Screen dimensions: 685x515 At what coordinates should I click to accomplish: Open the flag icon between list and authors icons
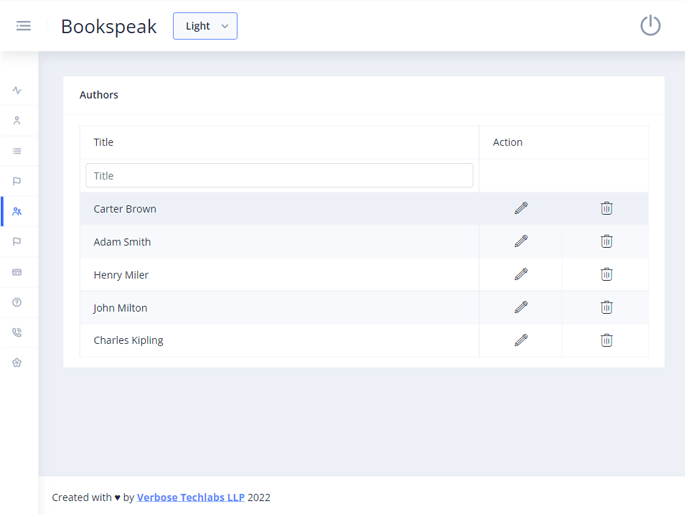click(17, 181)
